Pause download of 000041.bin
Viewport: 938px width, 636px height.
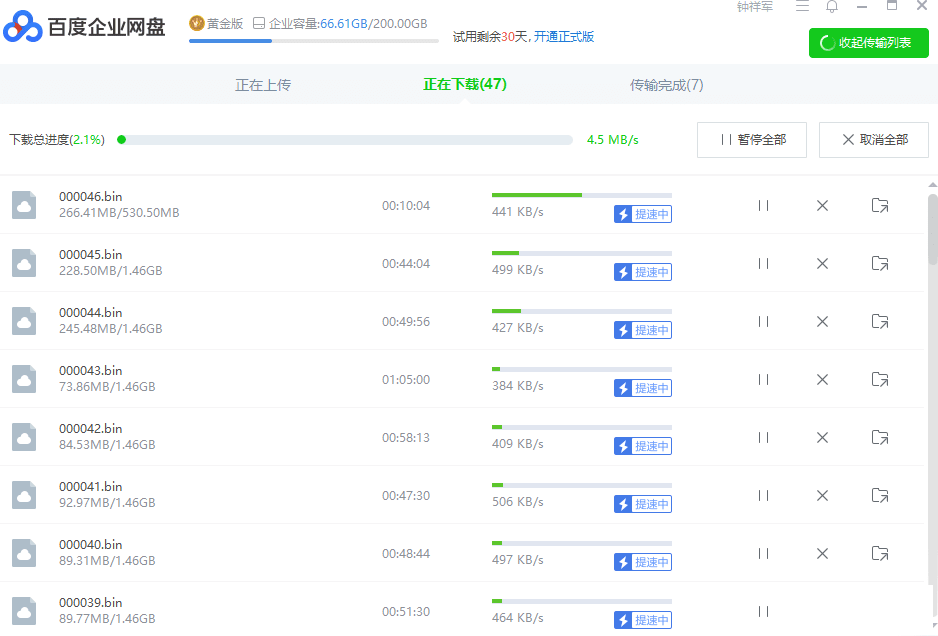763,496
